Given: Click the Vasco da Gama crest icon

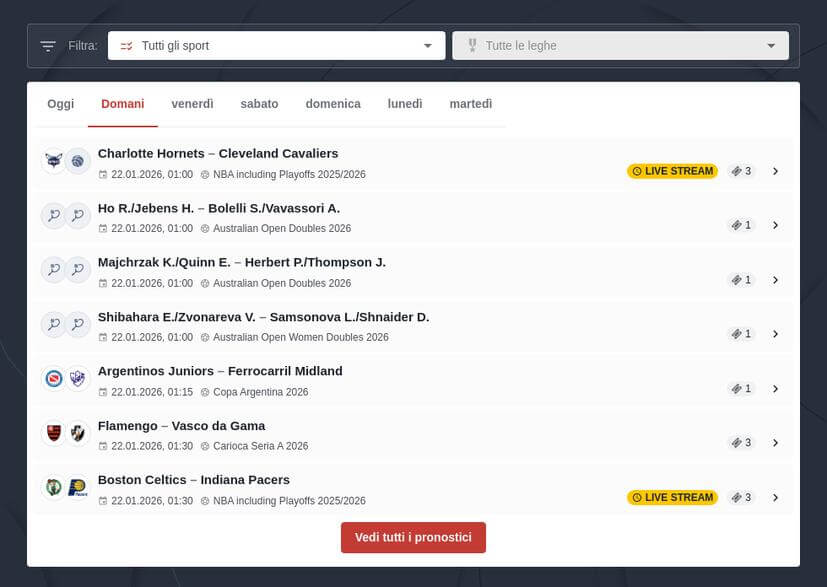Looking at the screenshot, I should click(77, 433).
